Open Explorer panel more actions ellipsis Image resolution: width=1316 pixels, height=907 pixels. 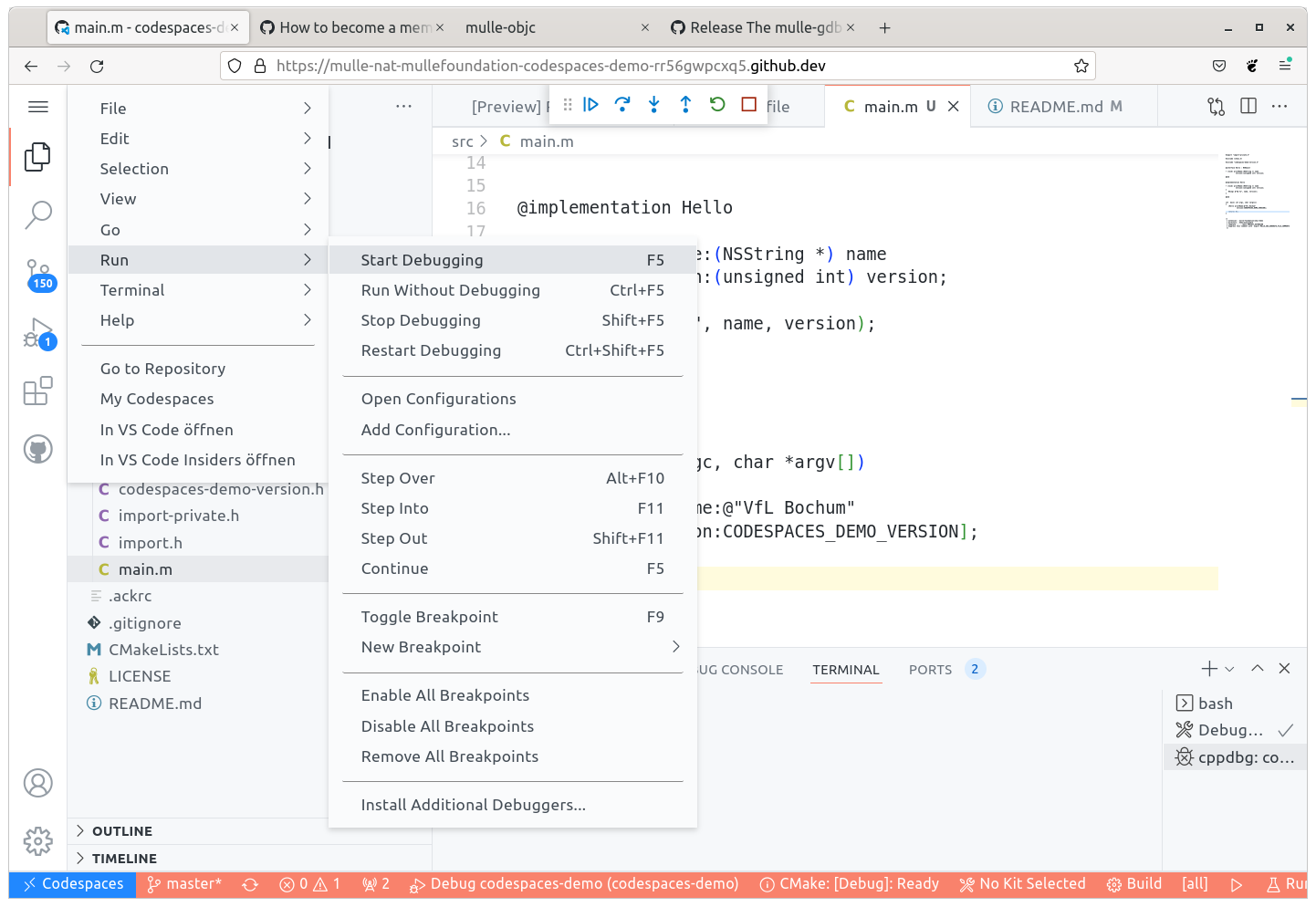403,107
